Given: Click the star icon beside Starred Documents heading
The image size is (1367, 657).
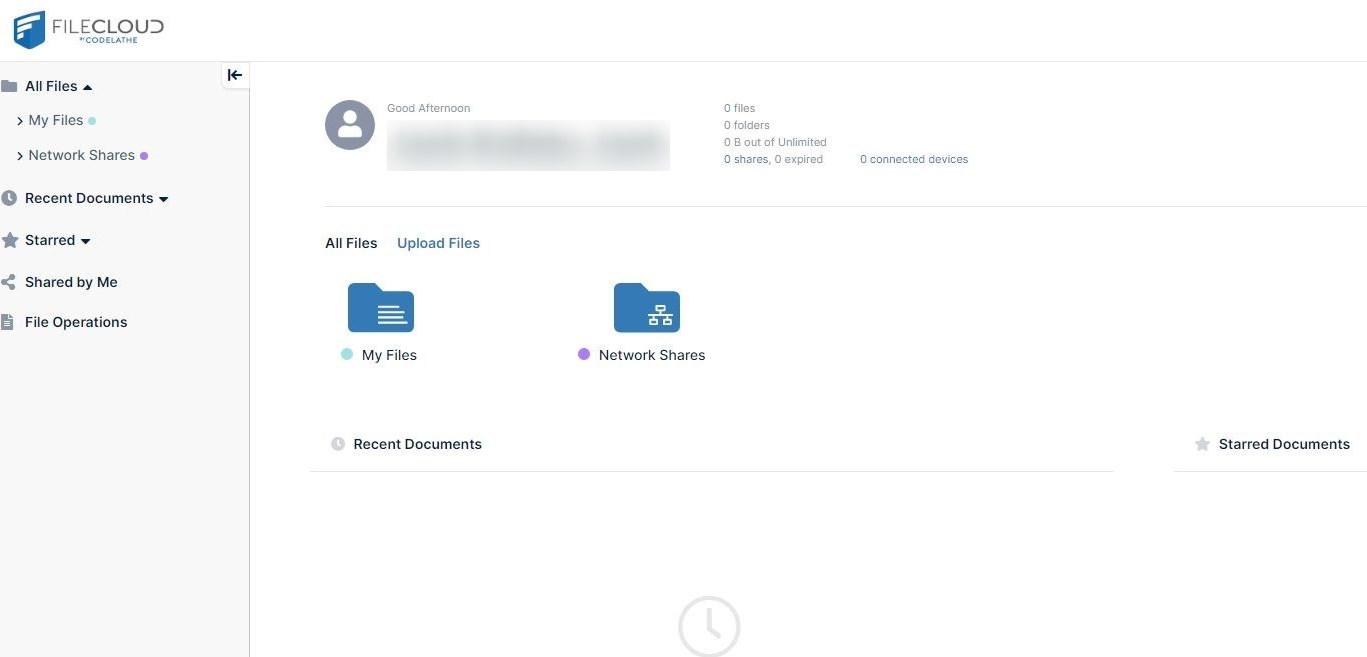Looking at the screenshot, I should click(1202, 443).
